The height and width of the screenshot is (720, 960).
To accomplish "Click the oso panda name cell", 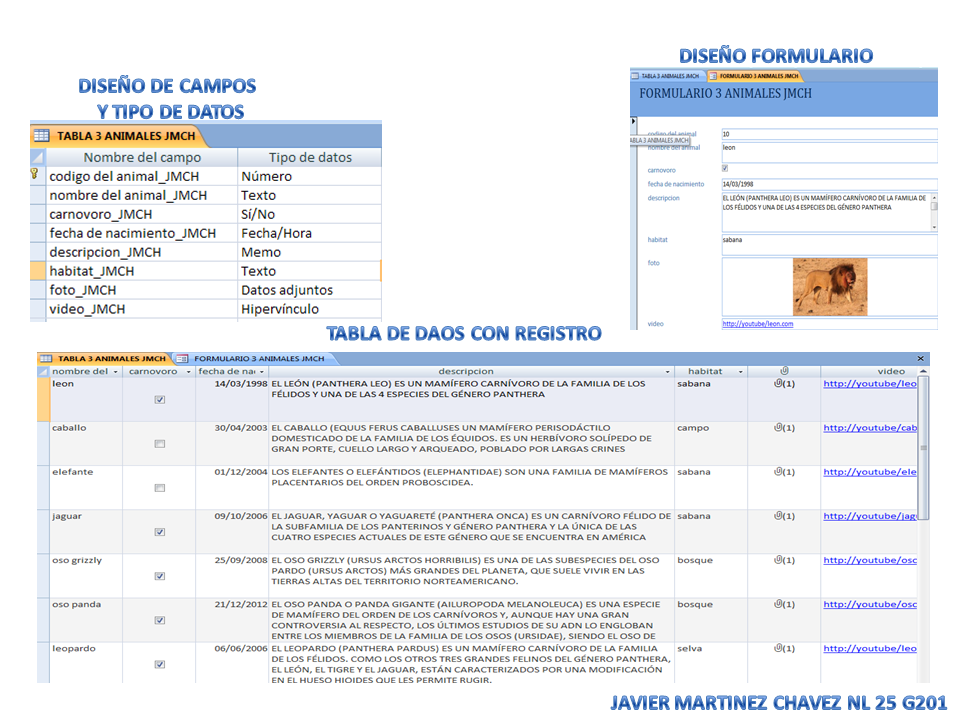I will tap(86, 620).
